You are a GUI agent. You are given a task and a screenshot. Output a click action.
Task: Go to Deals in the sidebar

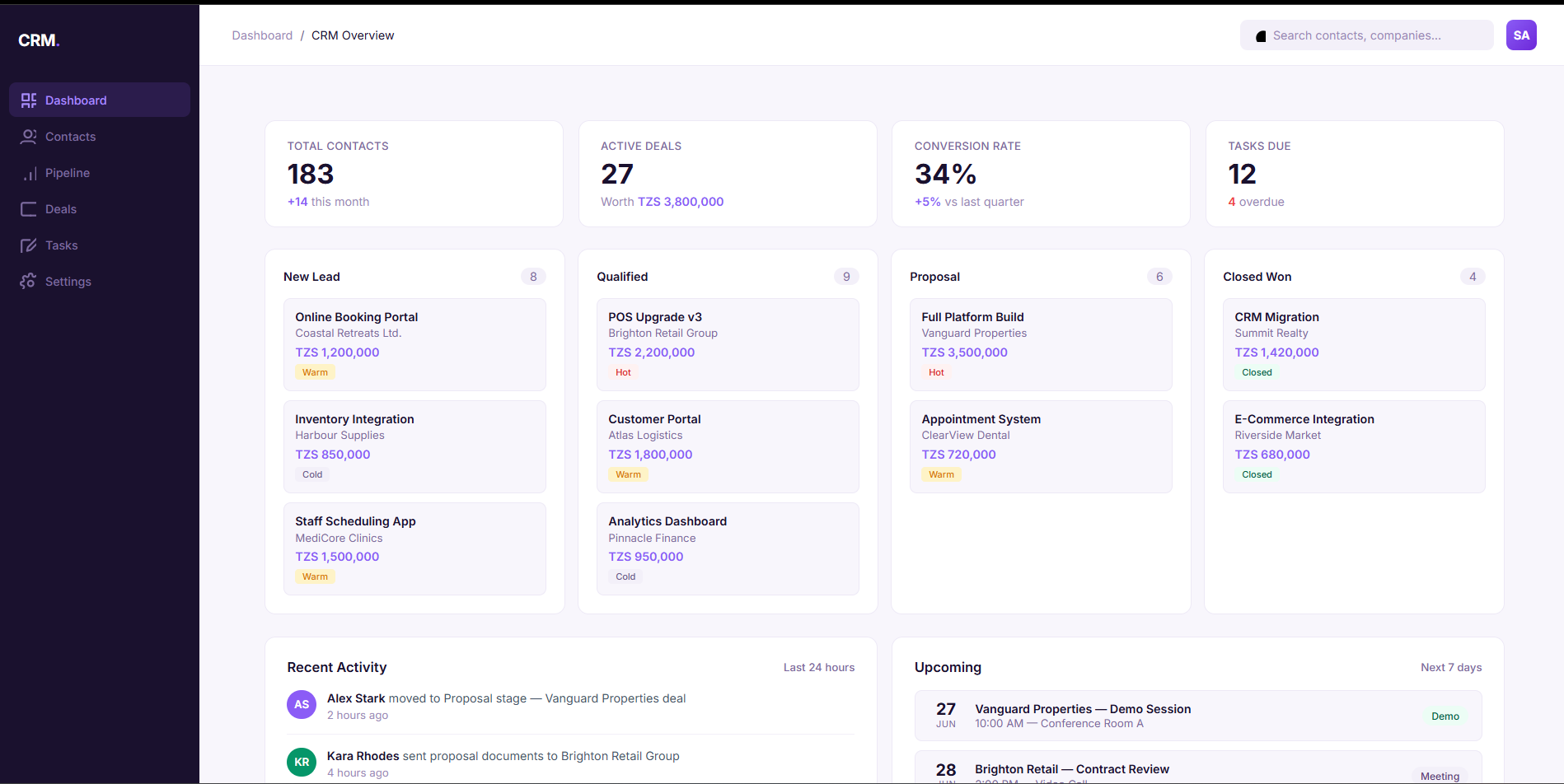100,209
